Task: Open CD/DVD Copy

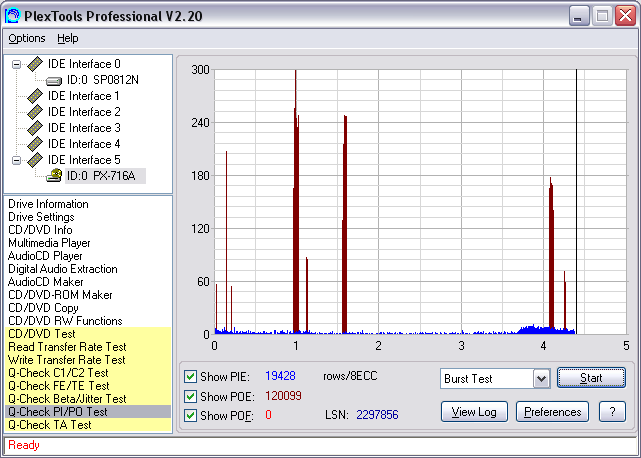Action: coord(43,308)
